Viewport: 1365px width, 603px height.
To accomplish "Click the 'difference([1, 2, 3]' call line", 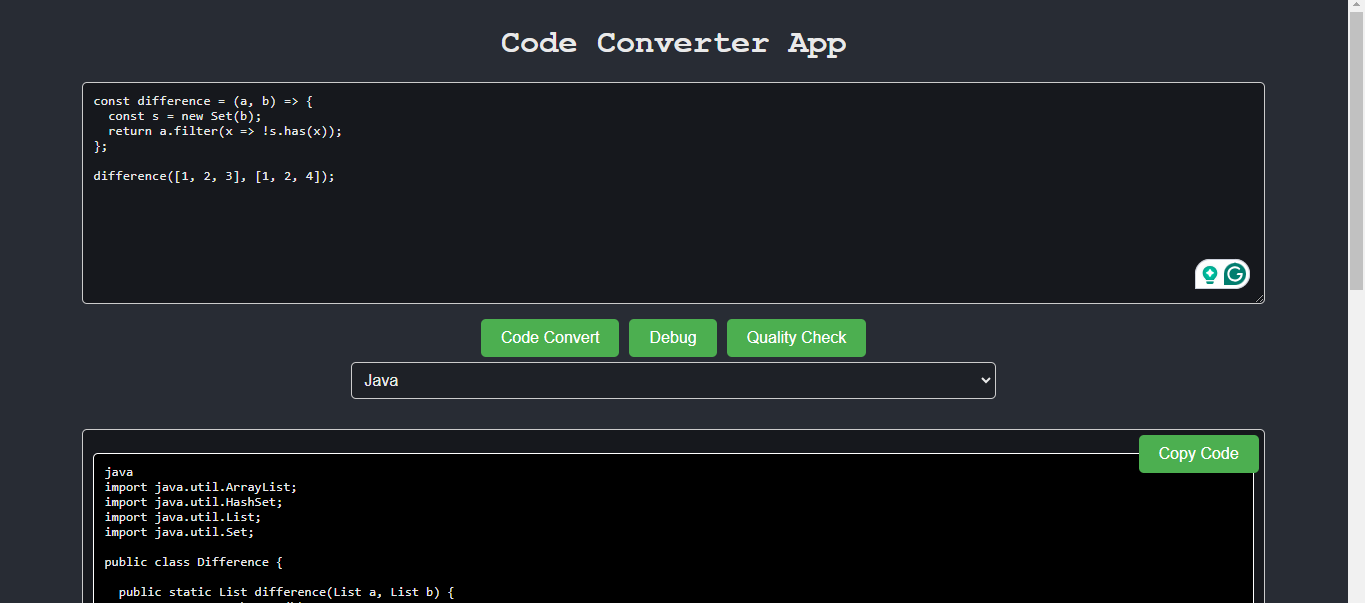I will (214, 176).
